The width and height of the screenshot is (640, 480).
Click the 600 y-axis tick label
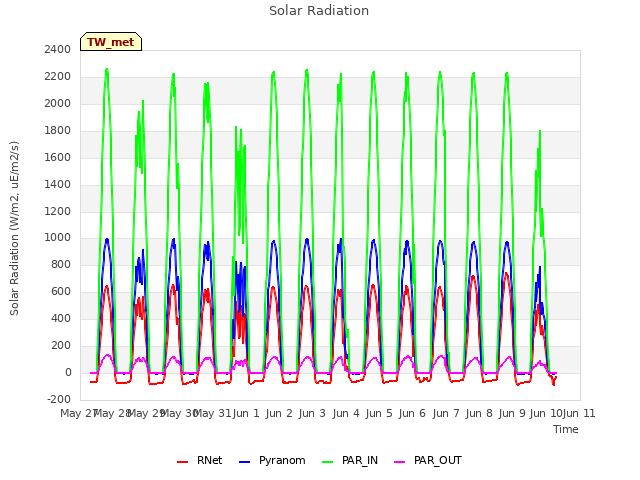click(61, 292)
